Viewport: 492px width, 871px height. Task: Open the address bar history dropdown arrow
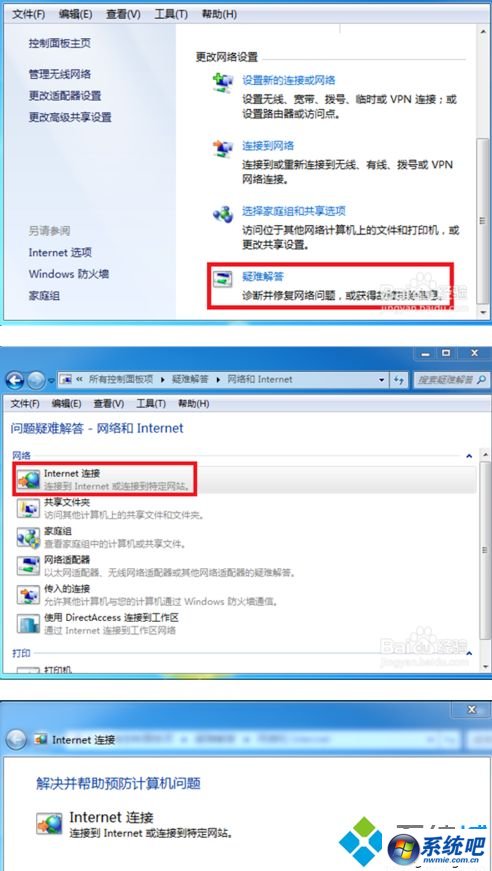tap(381, 380)
